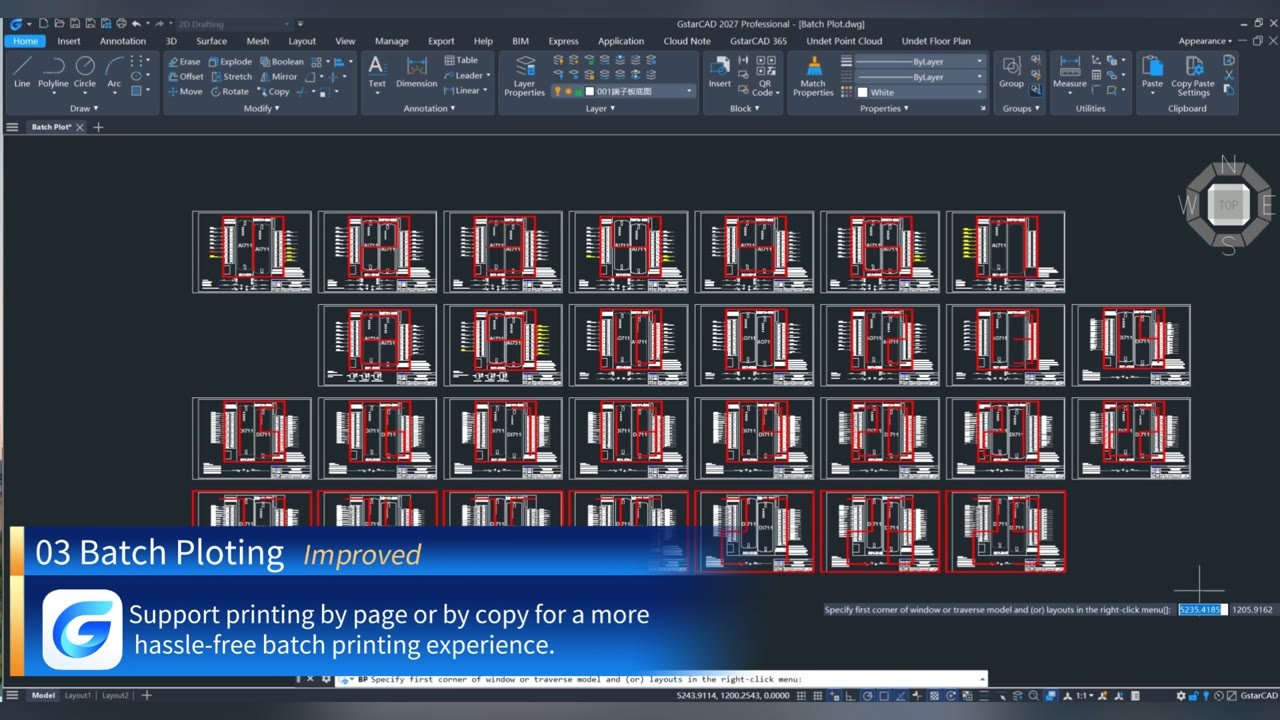Image resolution: width=1280 pixels, height=720 pixels.
Task: Click the Copy tool in Modify panel
Action: (x=273, y=92)
